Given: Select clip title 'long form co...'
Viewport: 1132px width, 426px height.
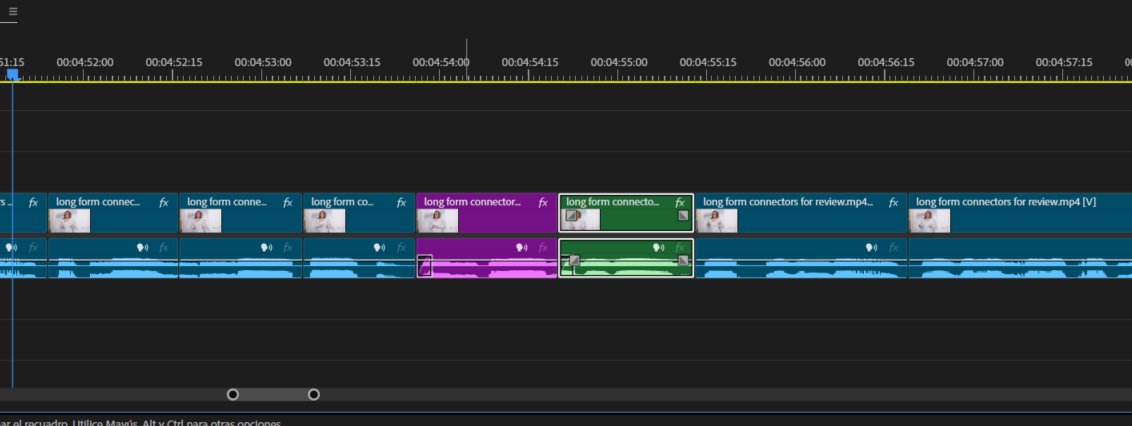Looking at the screenshot, I should tap(342, 202).
